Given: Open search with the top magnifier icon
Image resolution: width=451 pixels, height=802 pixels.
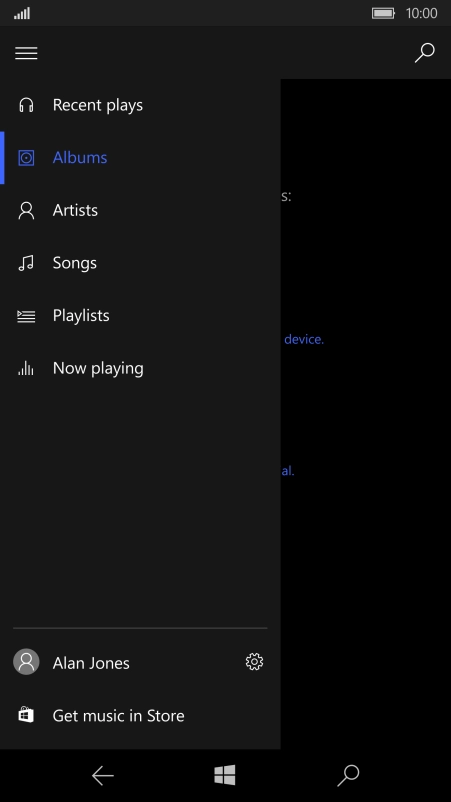Looking at the screenshot, I should click(x=424, y=53).
